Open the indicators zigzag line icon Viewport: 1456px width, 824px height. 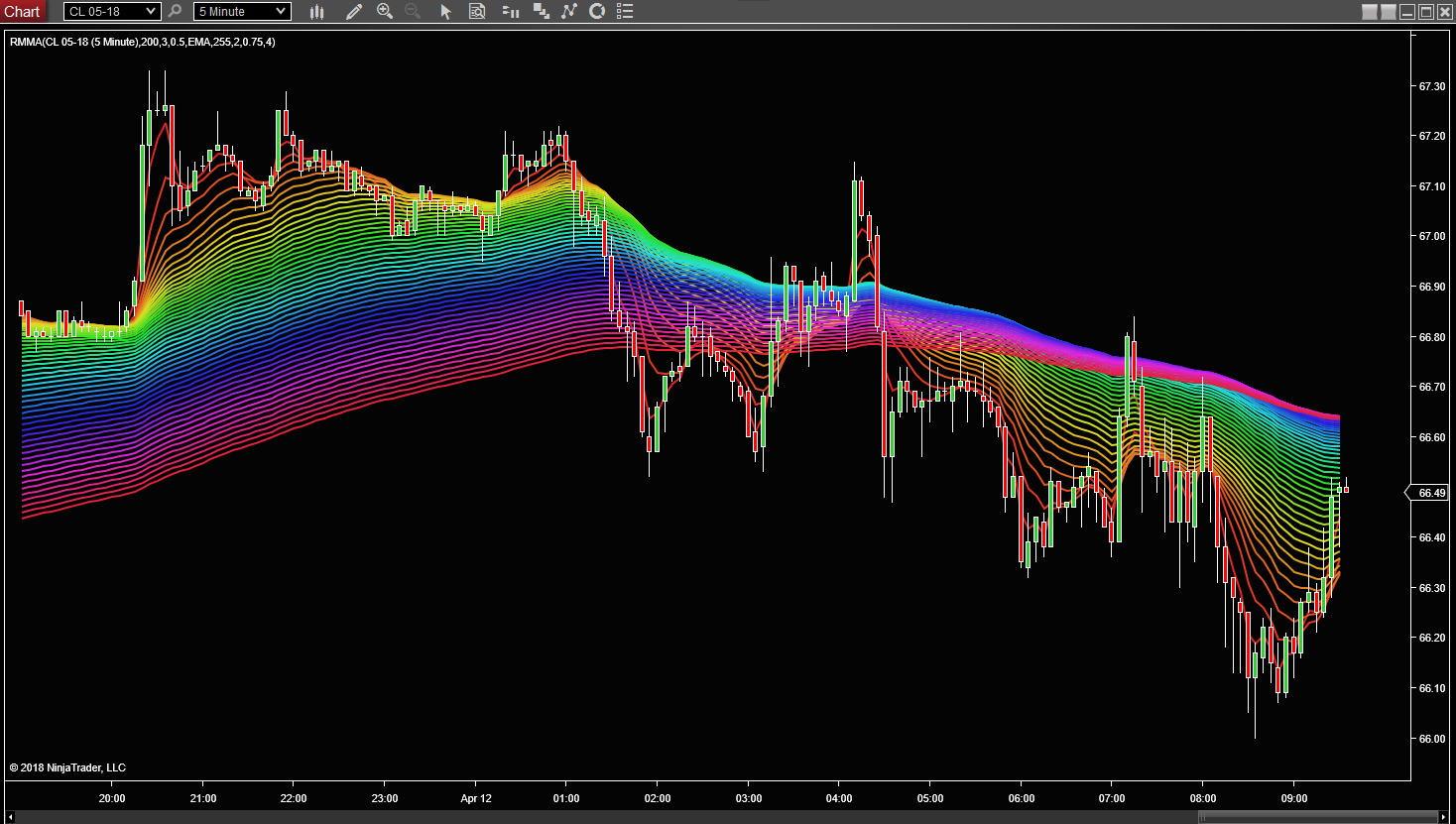pyautogui.click(x=569, y=12)
